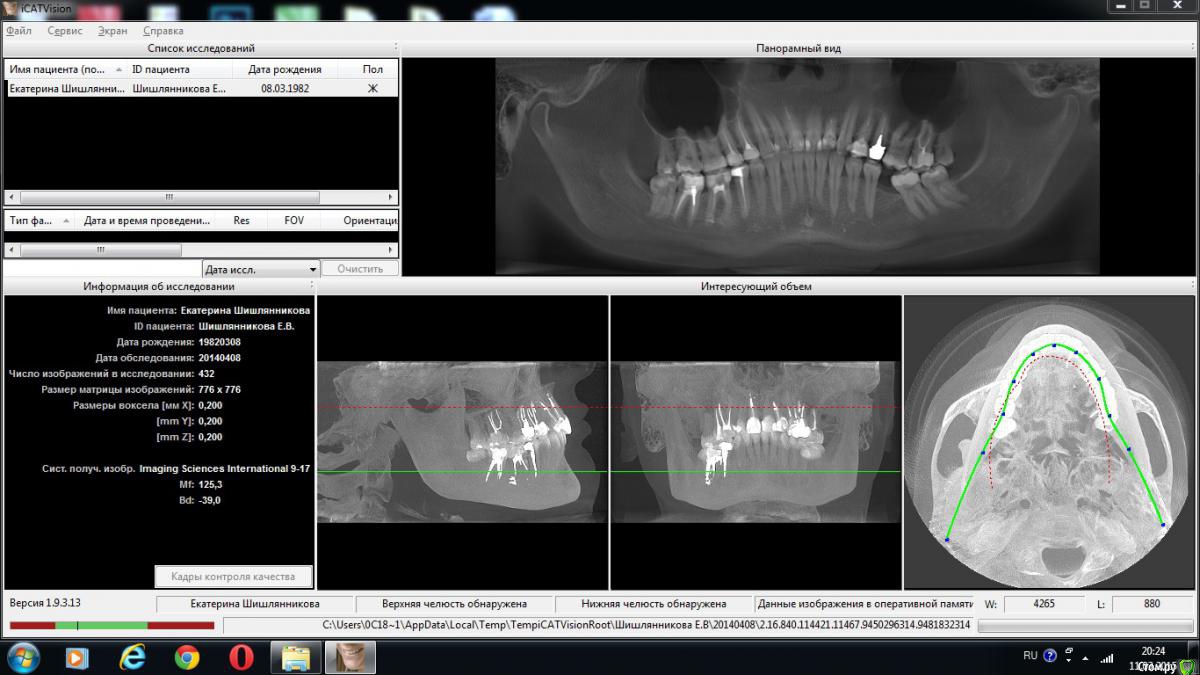Open the Файл menu

point(18,31)
